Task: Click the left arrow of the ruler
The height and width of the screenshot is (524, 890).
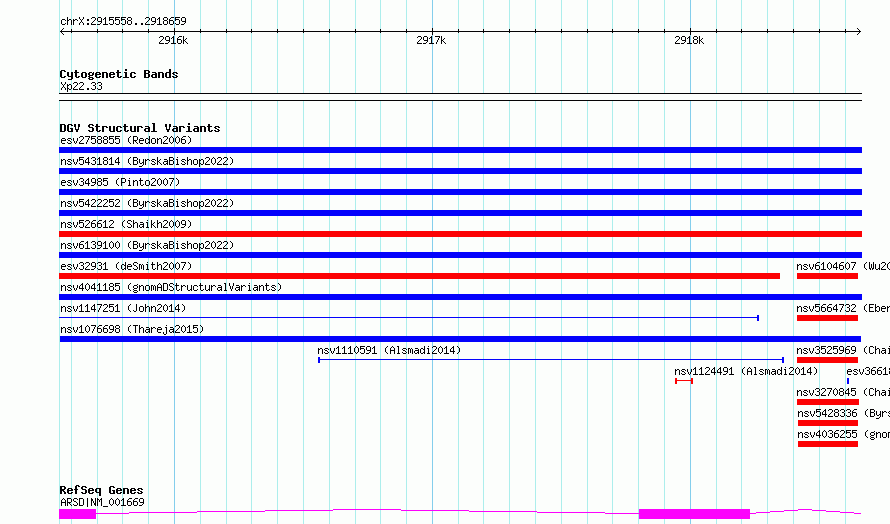Action: [63, 31]
